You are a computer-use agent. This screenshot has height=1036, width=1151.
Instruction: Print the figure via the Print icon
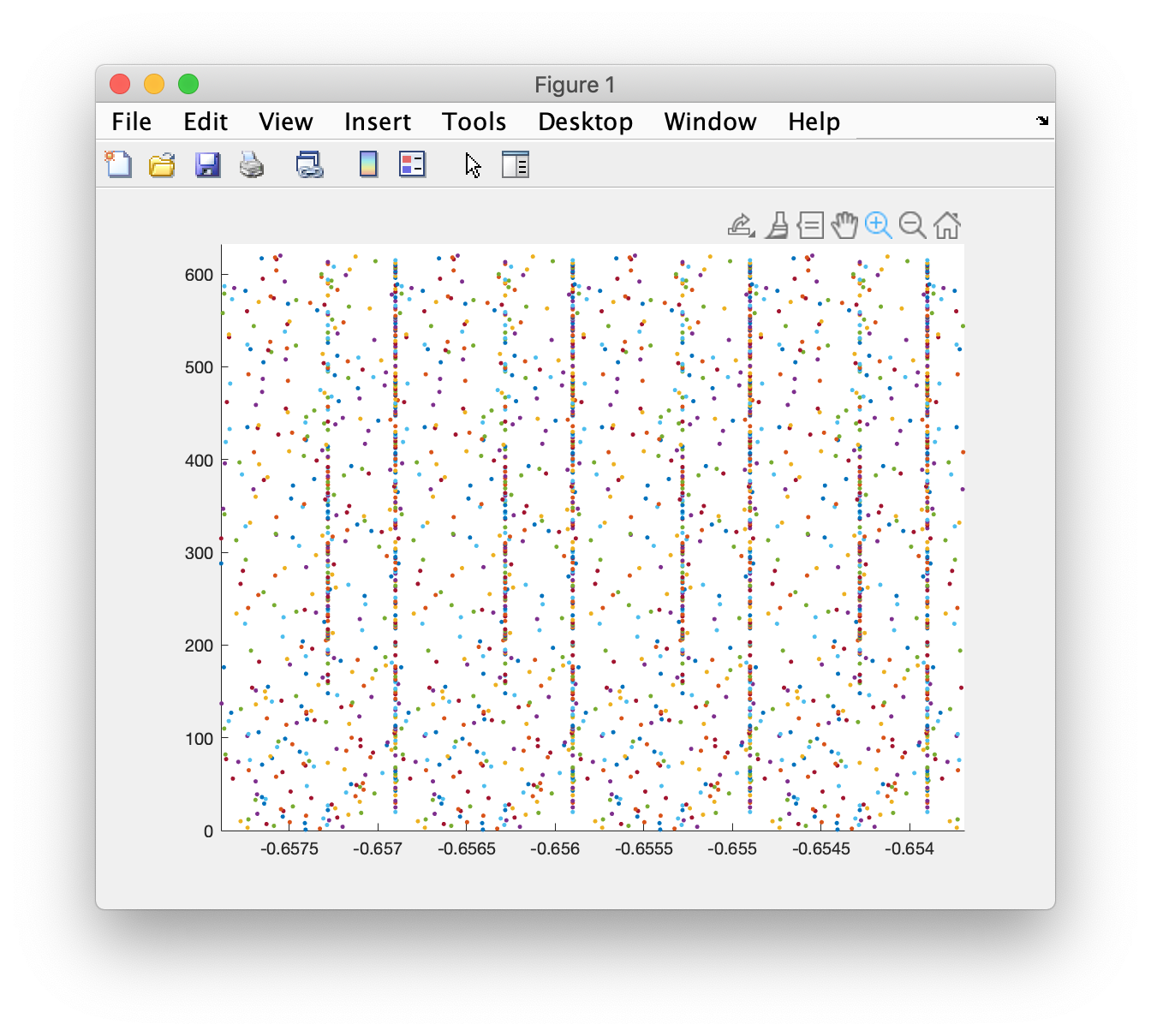(252, 164)
